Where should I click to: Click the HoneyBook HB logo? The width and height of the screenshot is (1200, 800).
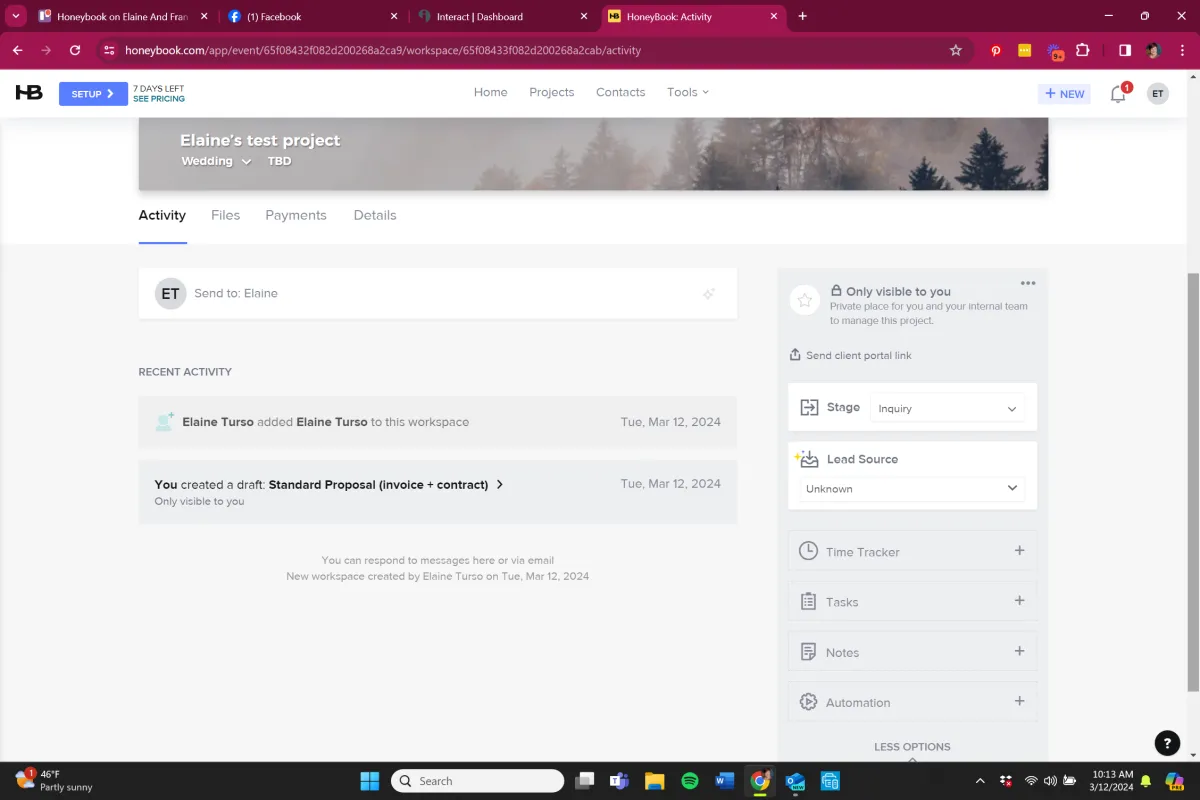pos(29,92)
